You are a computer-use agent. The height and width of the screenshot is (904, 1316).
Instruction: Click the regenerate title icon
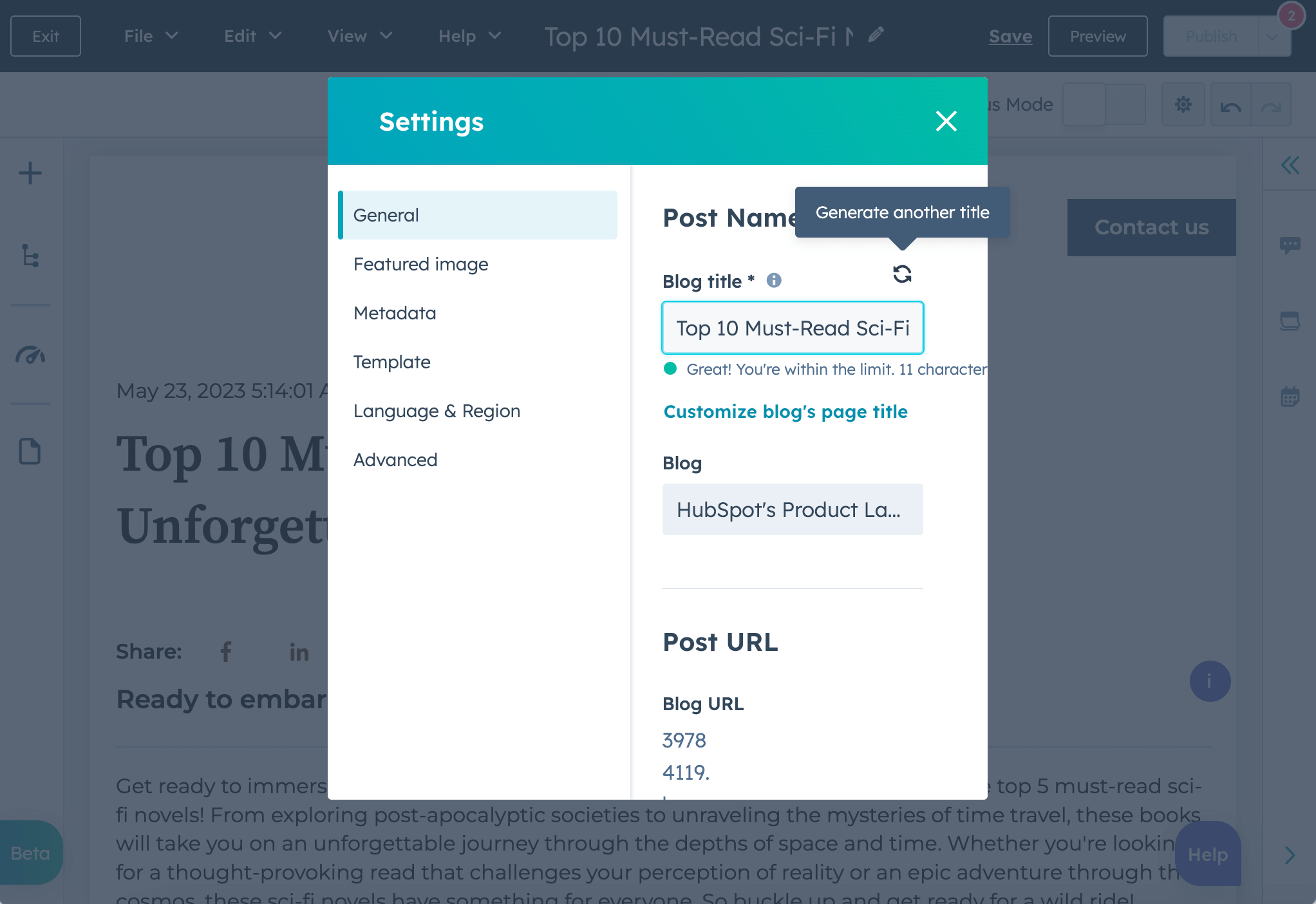coord(902,273)
